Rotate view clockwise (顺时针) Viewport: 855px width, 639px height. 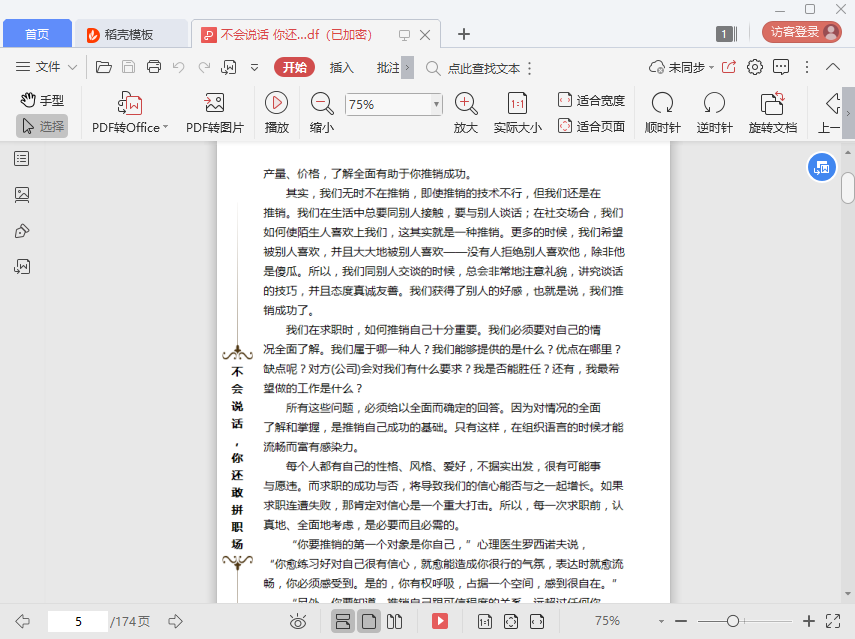click(663, 113)
